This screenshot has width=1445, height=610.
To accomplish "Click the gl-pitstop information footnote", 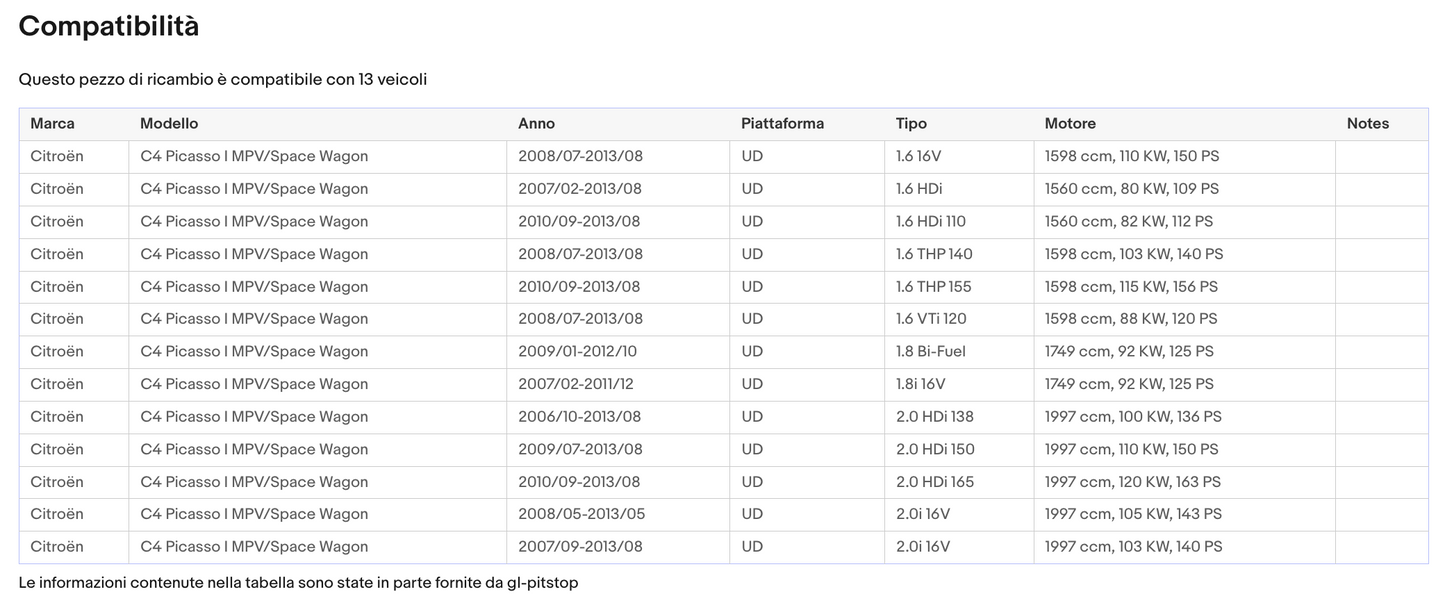I will click(x=298, y=583).
